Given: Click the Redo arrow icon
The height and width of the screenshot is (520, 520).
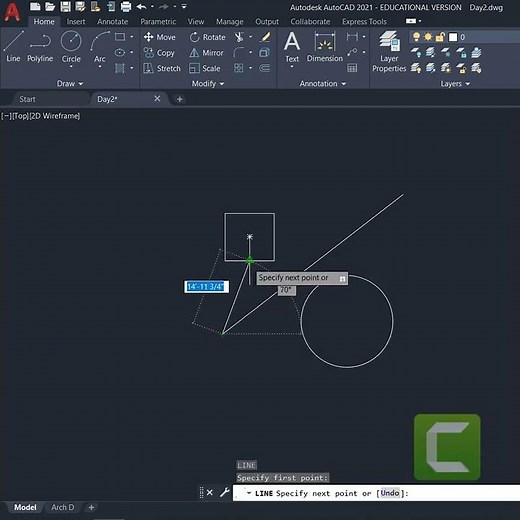Looking at the screenshot, I should [x=164, y=6].
